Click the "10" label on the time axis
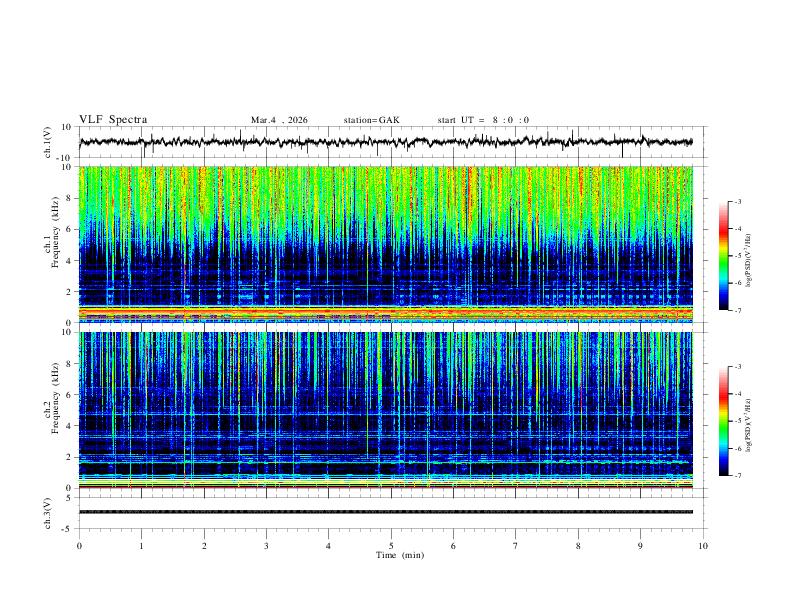Image resolution: width=792 pixels, height=612 pixels. click(x=703, y=546)
